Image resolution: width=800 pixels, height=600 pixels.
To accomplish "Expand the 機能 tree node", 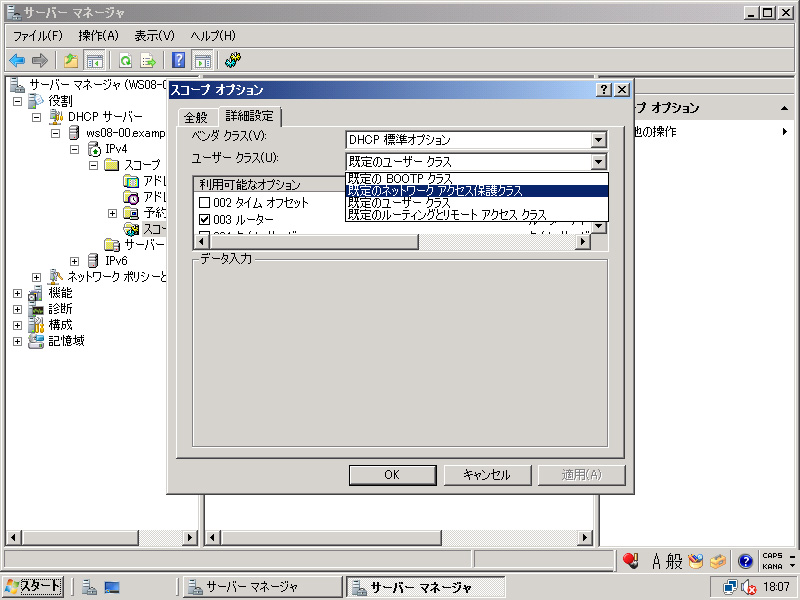I will 18,293.
